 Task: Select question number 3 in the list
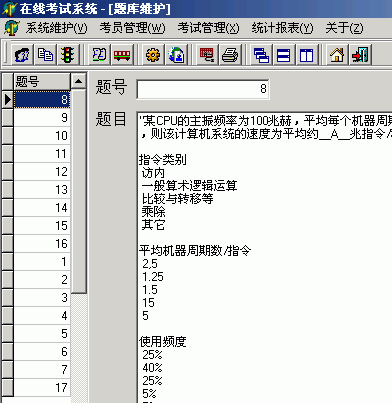click(x=42, y=297)
